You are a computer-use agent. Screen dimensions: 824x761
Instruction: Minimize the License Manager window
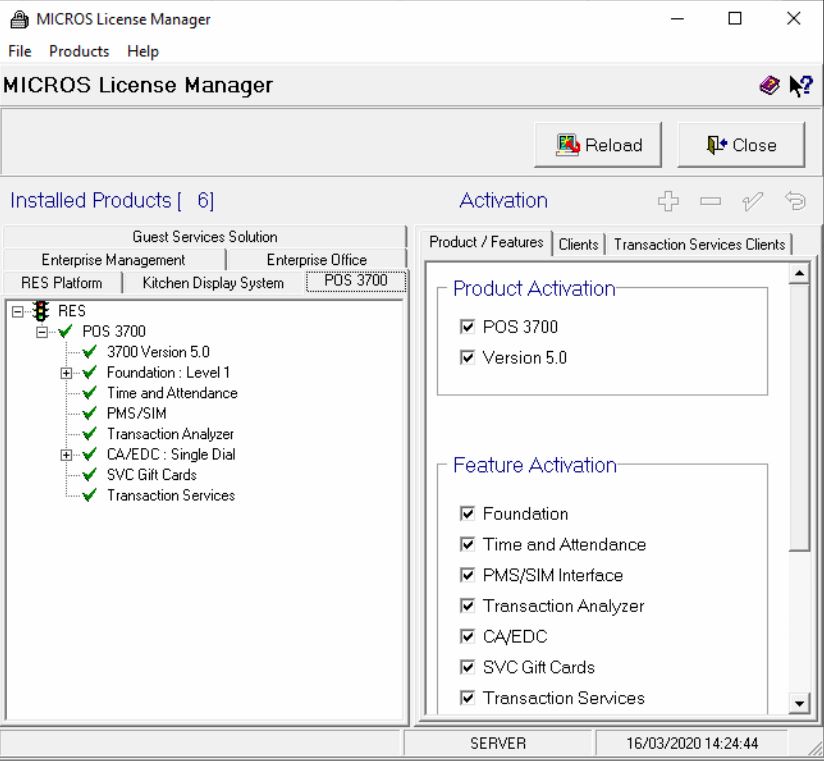point(677,19)
